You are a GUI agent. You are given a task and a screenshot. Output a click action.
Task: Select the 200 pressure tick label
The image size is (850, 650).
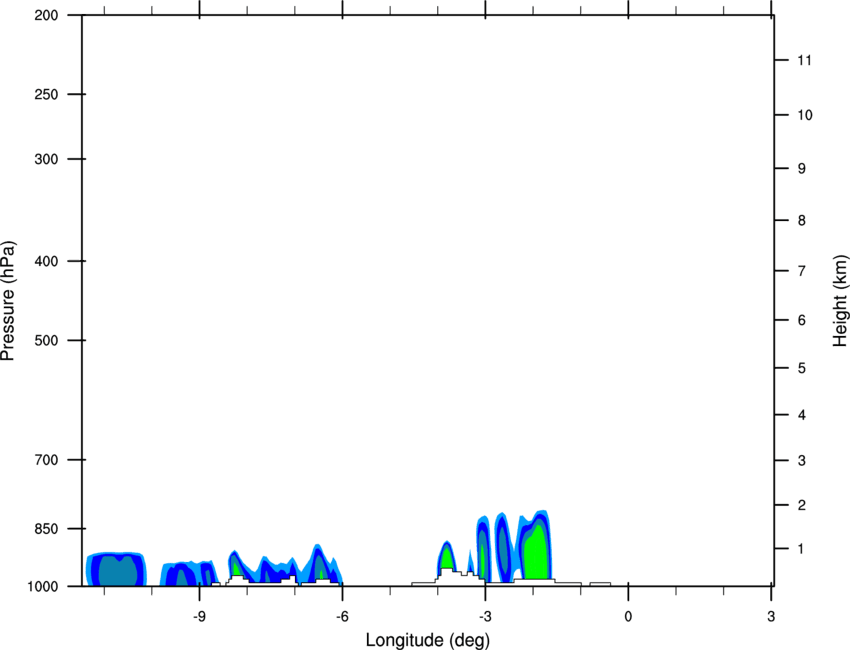coord(46,15)
